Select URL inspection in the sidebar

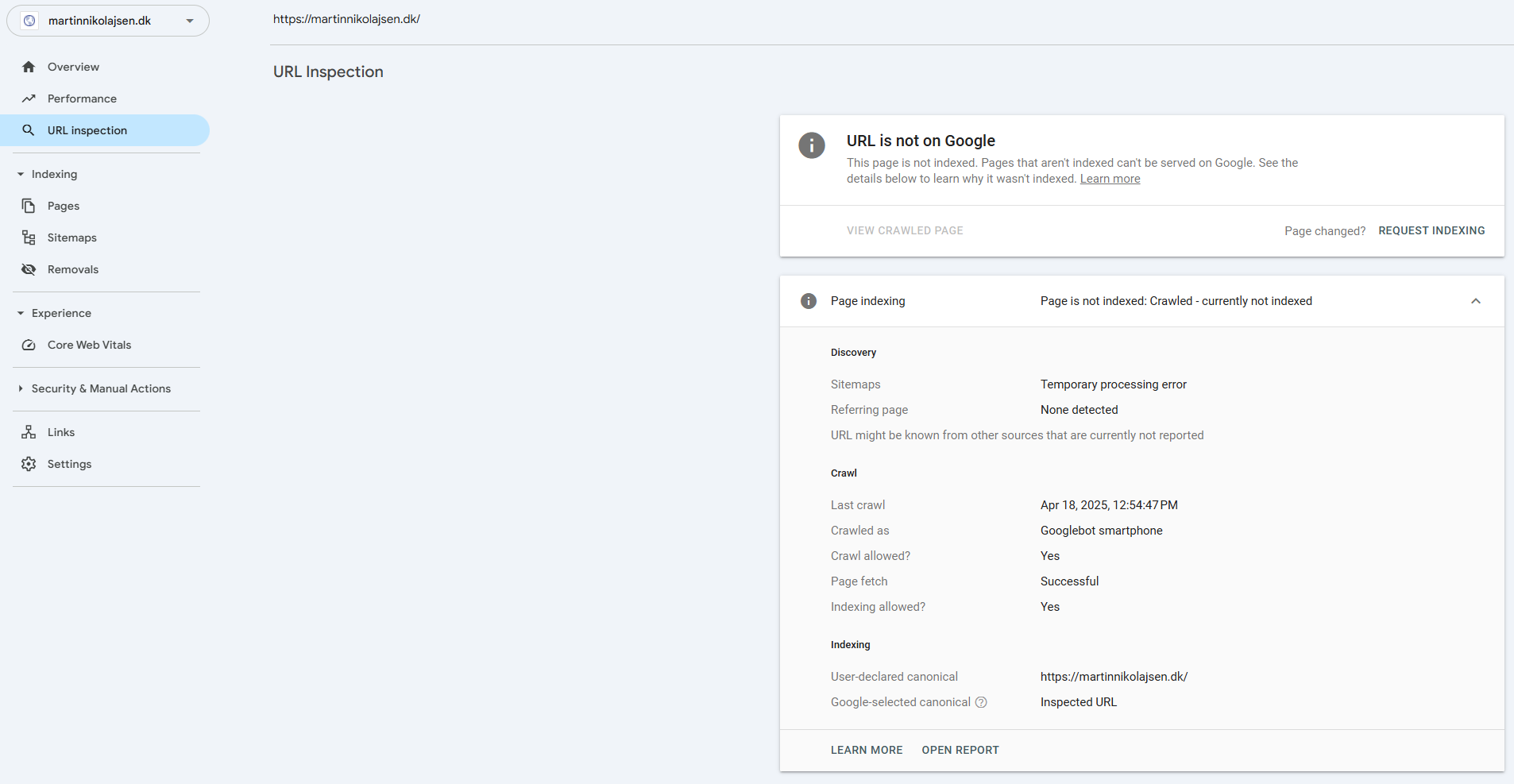pyautogui.click(x=105, y=130)
